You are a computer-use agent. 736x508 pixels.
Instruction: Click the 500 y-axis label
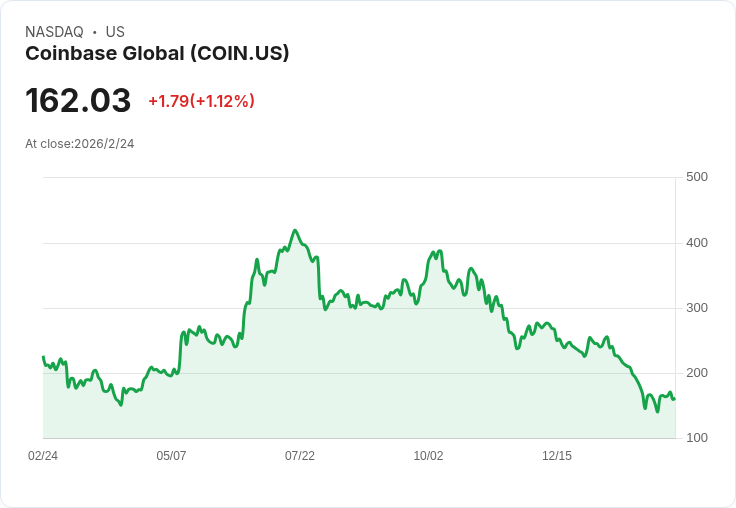[696, 177]
